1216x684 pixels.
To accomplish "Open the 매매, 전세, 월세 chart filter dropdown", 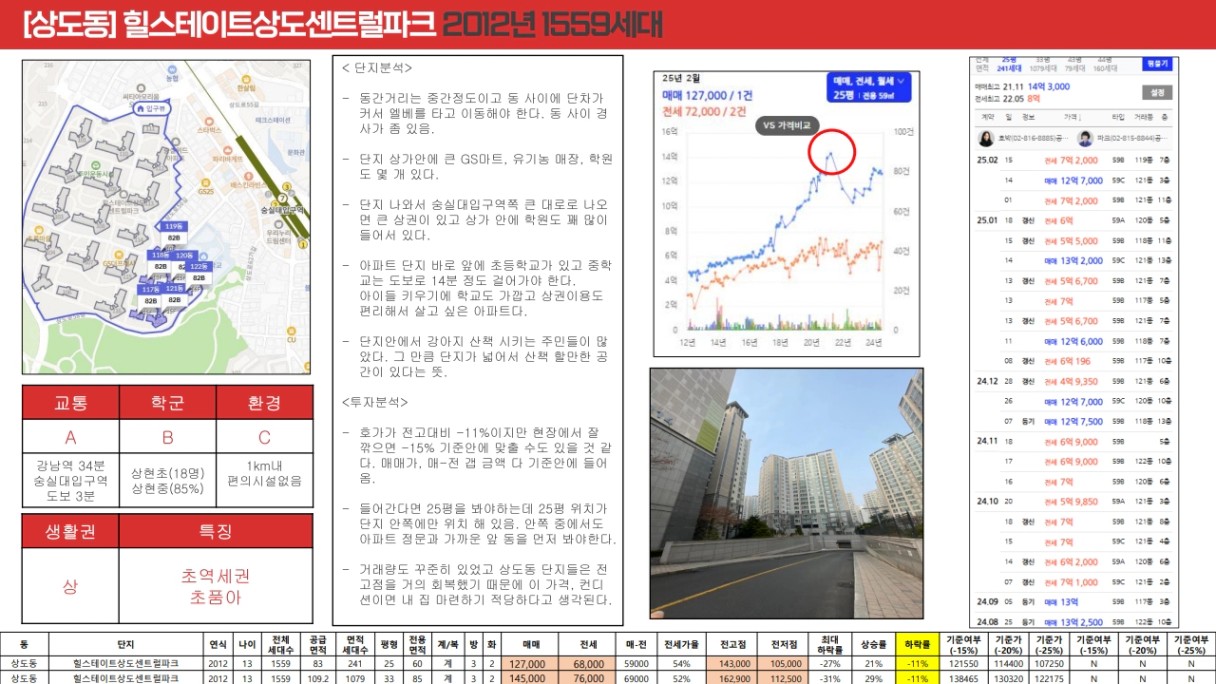I will (867, 88).
